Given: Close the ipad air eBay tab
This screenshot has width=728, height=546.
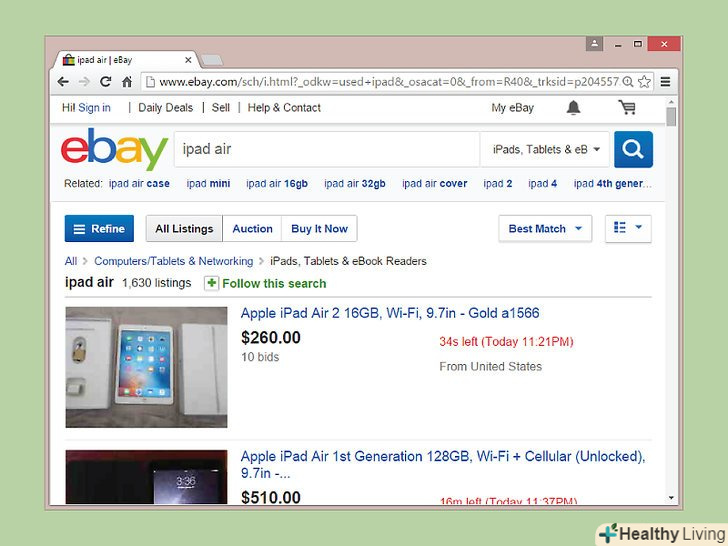Looking at the screenshot, I should tap(188, 60).
